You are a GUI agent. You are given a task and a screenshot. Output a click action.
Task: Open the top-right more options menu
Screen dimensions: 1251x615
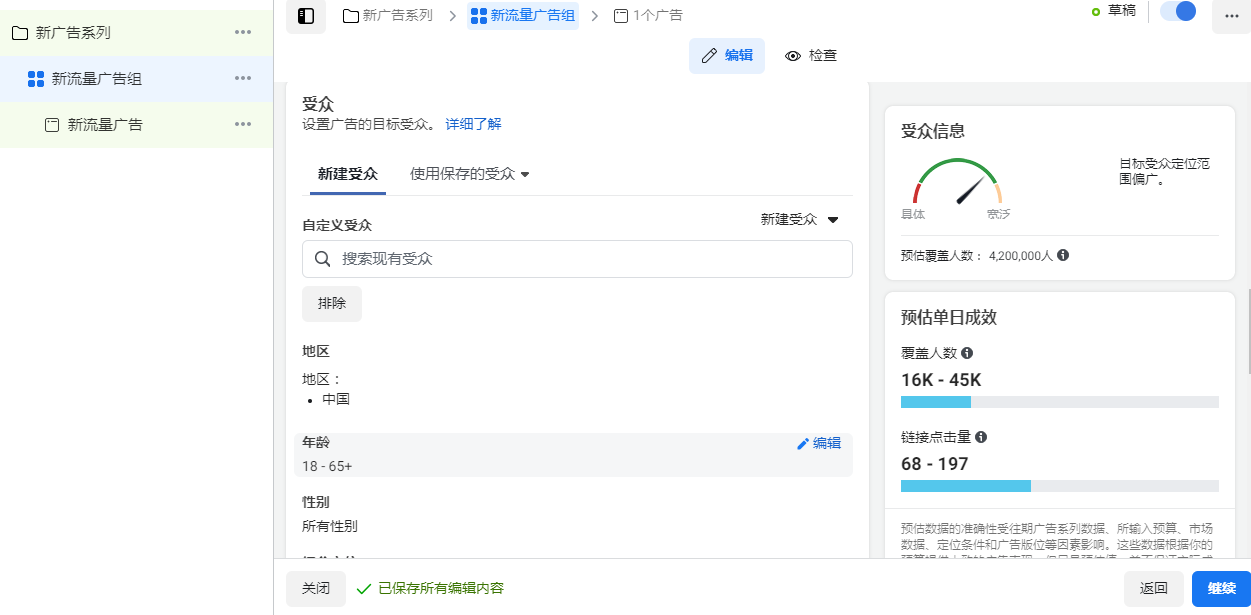click(1231, 16)
